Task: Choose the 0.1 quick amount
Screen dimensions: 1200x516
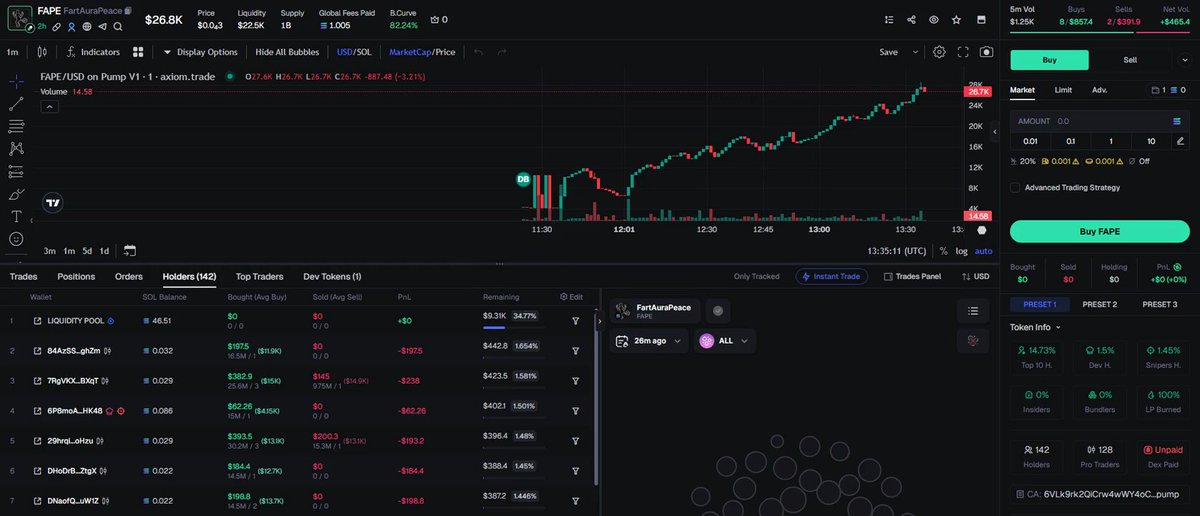Action: click(1070, 141)
